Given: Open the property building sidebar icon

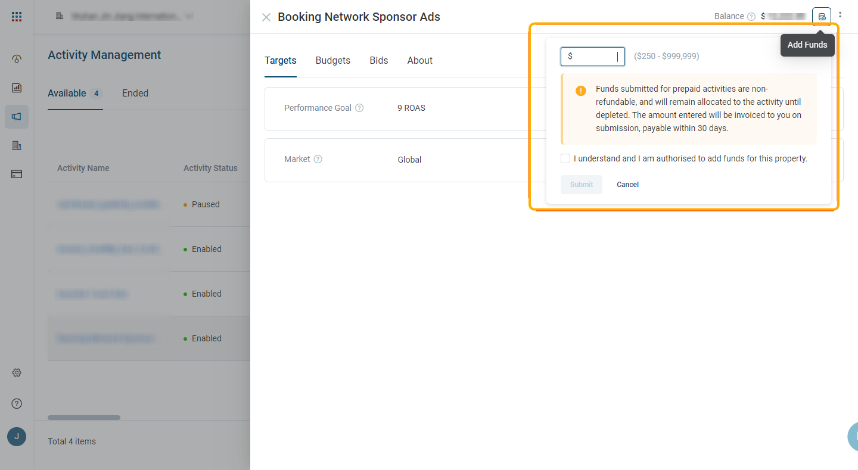Looking at the screenshot, I should [16, 145].
